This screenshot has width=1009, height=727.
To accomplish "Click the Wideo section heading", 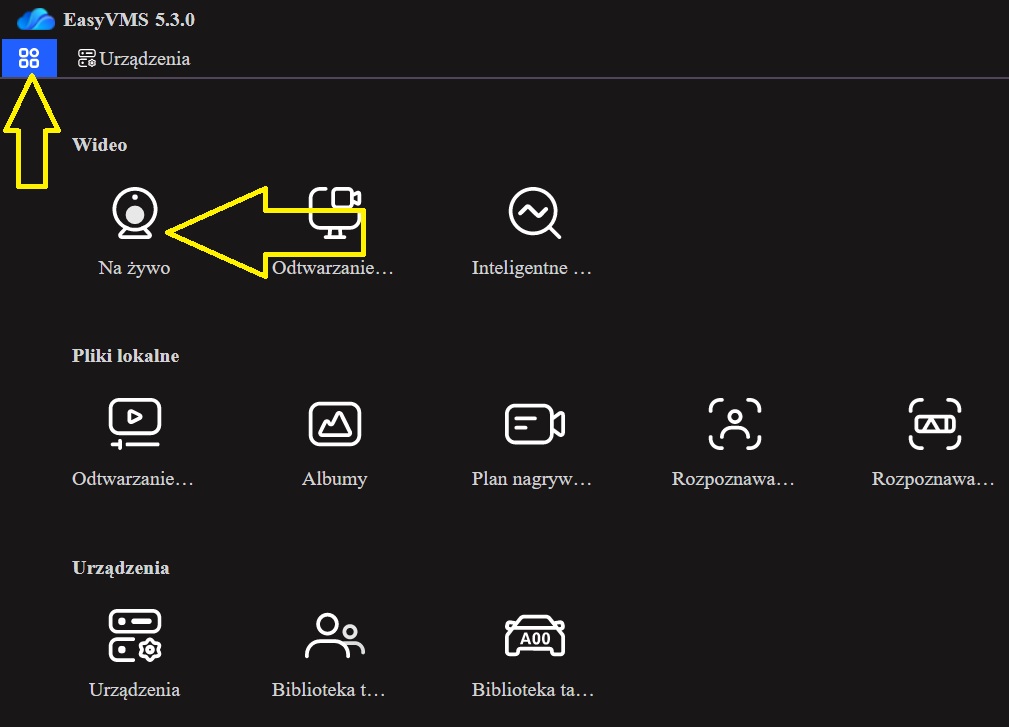I will point(100,145).
